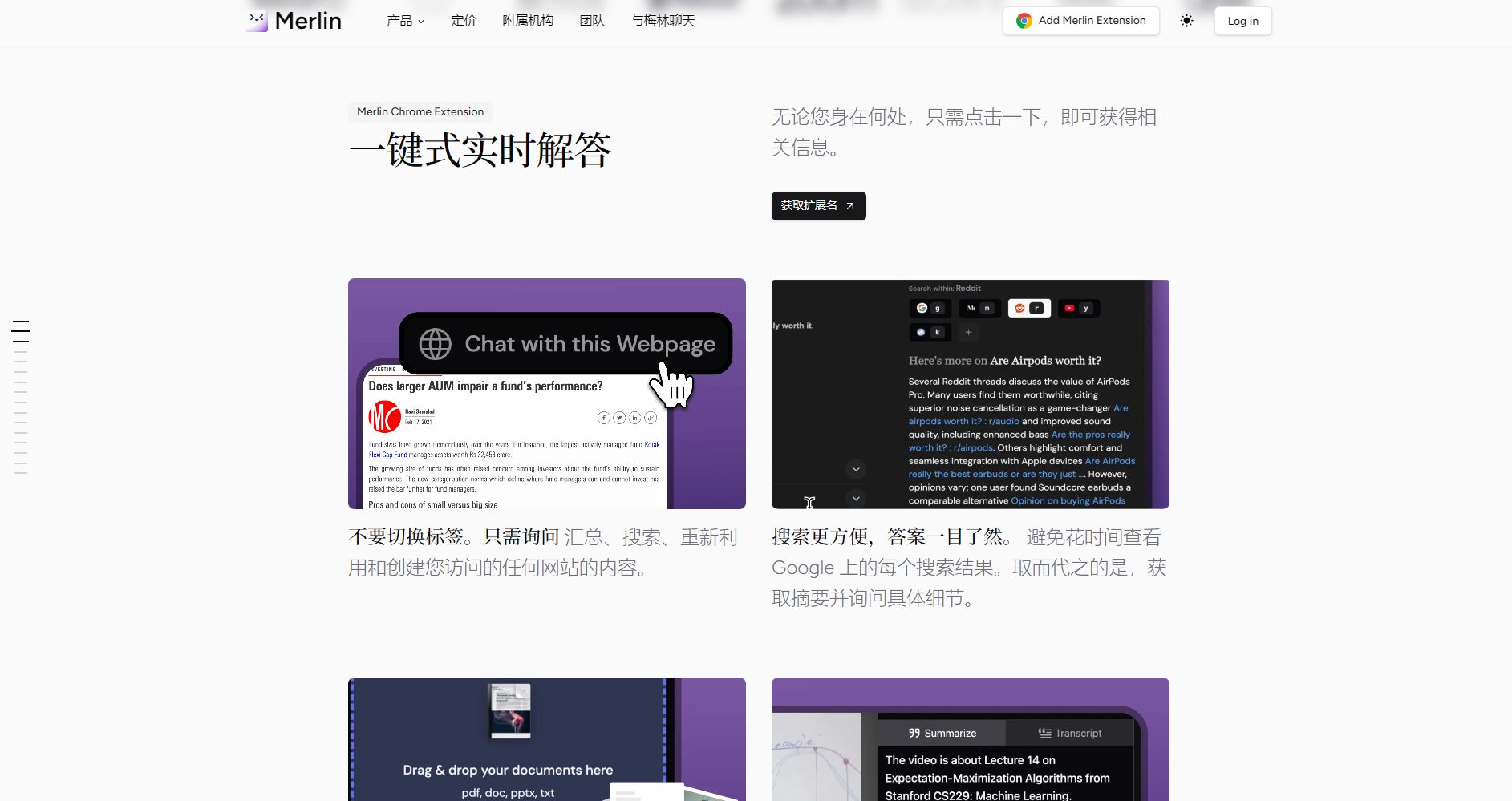Click the Reddit mascot icon in search sources

[1020, 308]
